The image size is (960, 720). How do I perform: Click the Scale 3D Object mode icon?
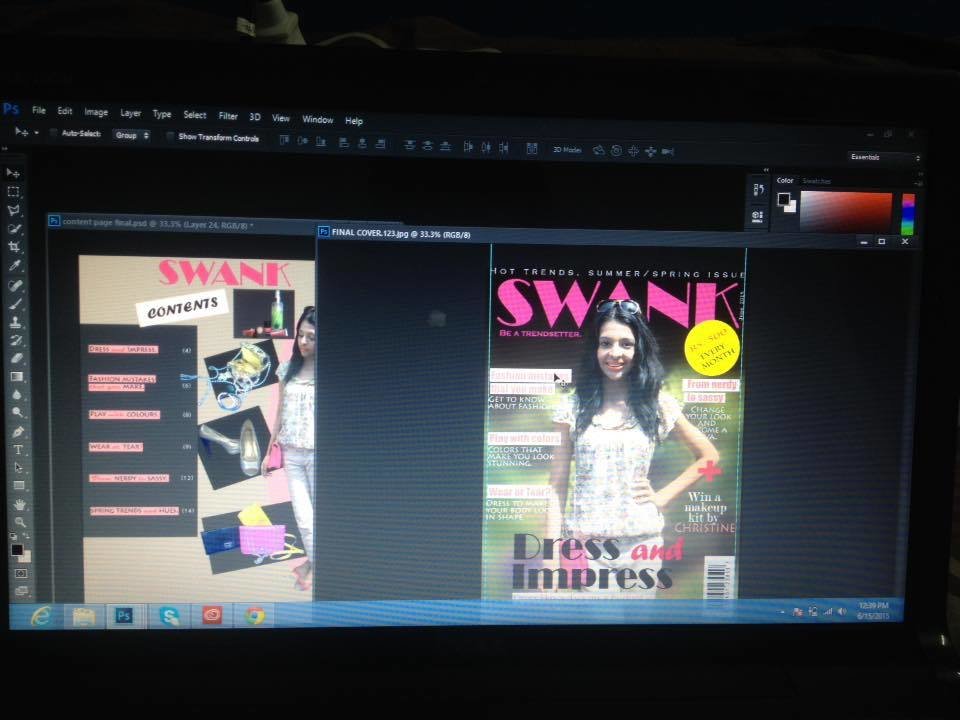tap(668, 151)
